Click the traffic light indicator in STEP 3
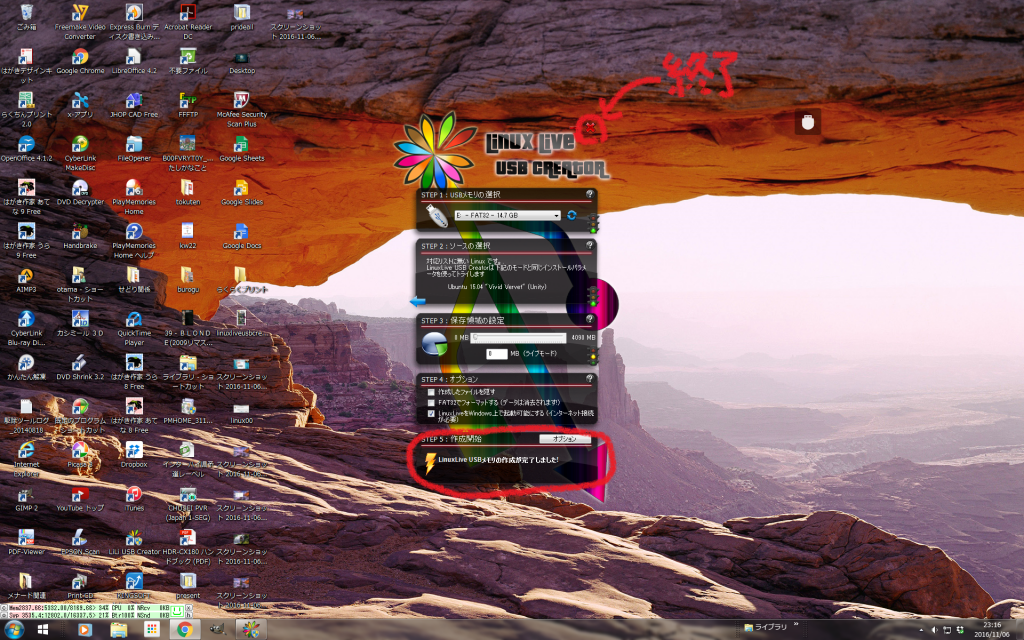The height and width of the screenshot is (640, 1024). (x=592, y=357)
